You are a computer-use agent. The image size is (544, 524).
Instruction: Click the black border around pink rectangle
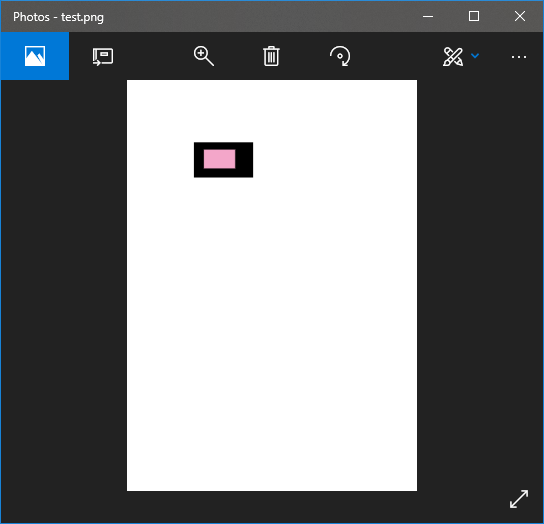tap(245, 160)
